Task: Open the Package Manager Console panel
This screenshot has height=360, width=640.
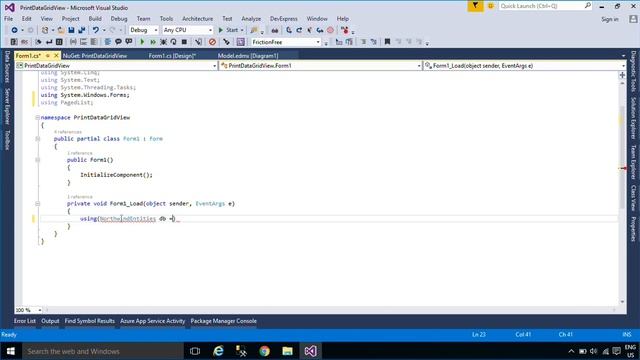Action: [x=224, y=321]
